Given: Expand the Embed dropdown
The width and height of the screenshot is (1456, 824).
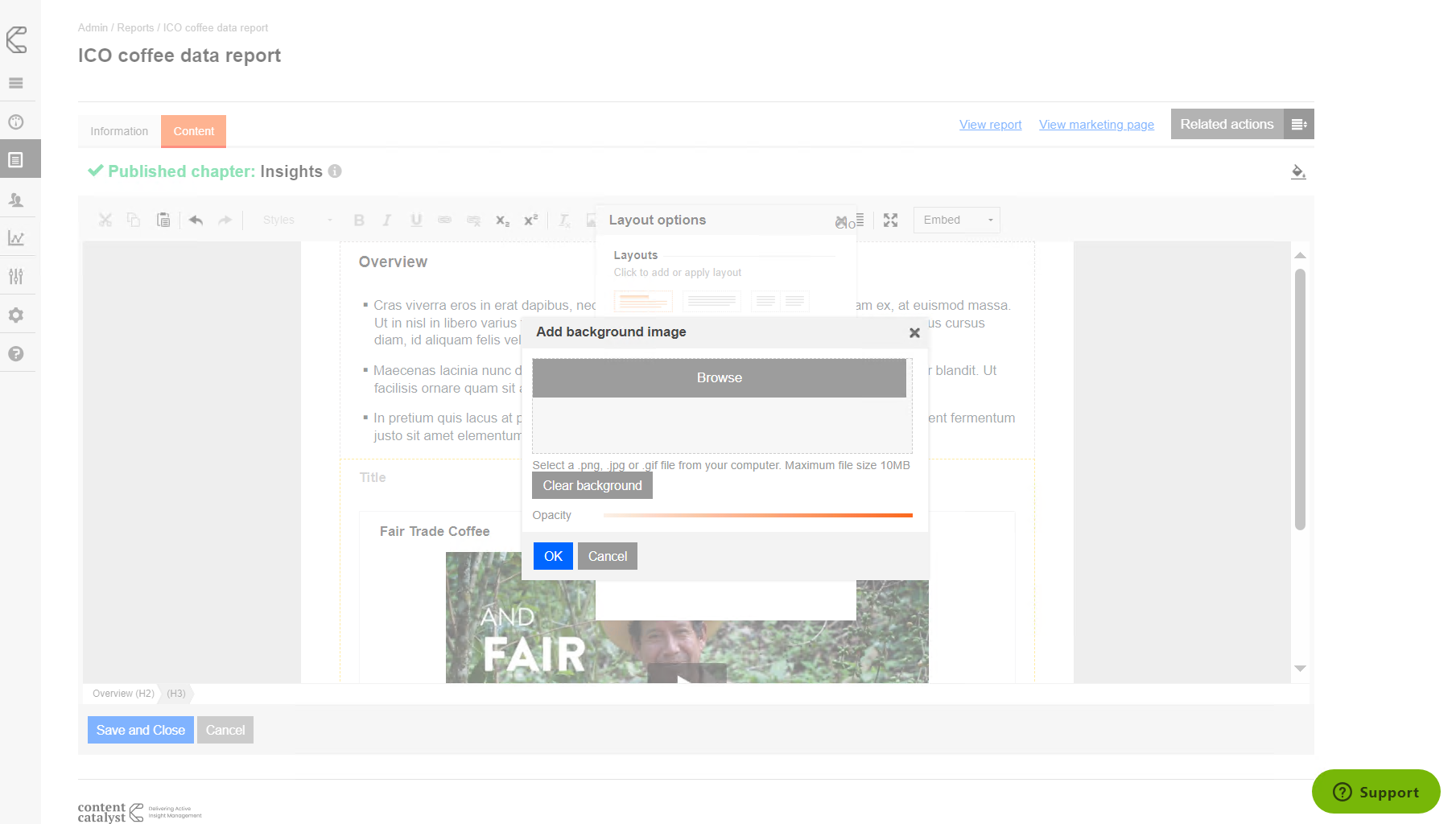Looking at the screenshot, I should 956,220.
